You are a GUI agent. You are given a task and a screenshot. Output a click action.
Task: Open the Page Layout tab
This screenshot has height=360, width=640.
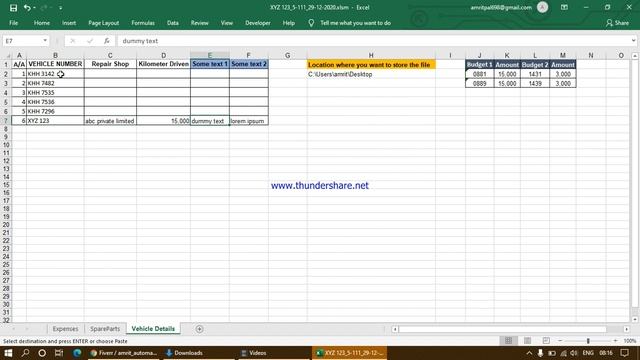click(x=104, y=23)
